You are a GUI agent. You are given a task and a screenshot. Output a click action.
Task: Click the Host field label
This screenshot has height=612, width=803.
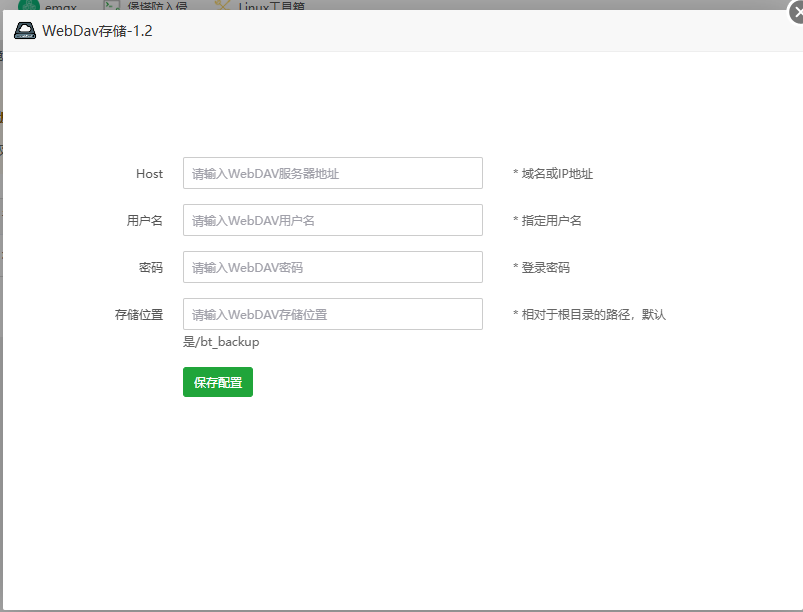[150, 174]
